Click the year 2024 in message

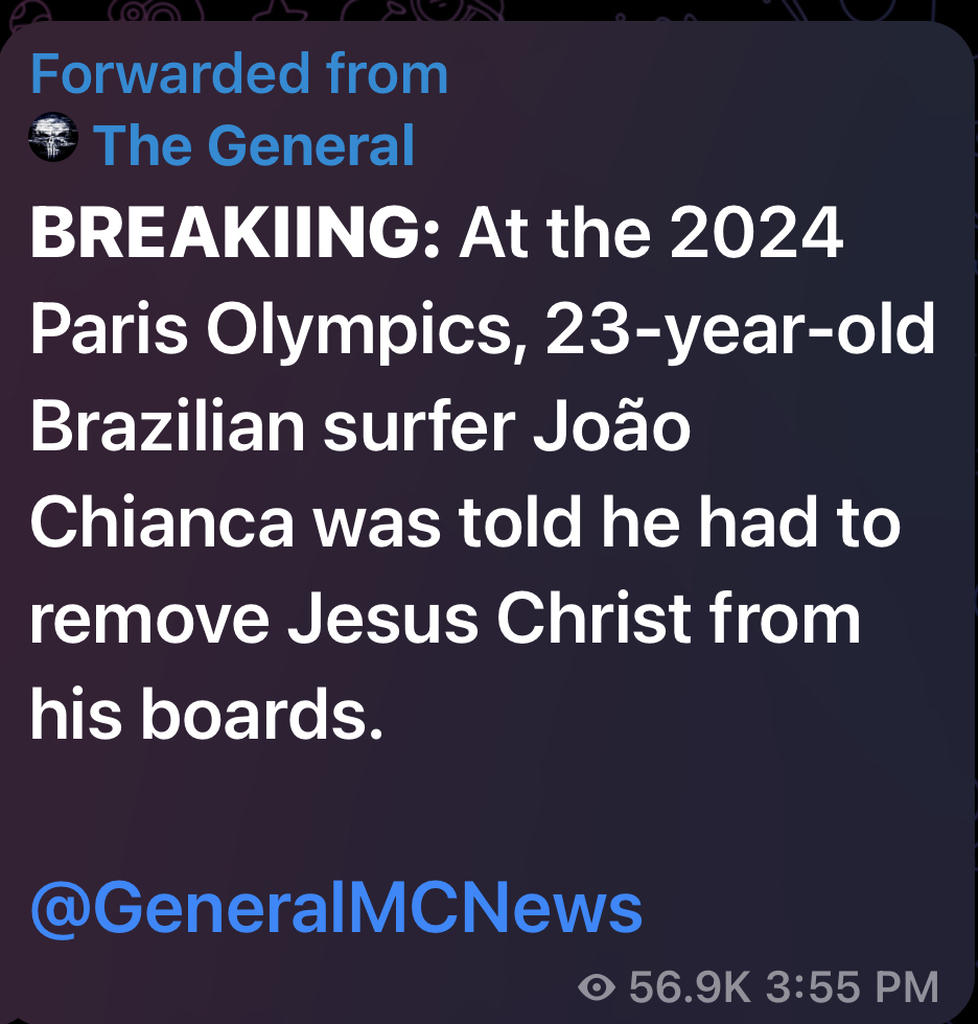756,233
